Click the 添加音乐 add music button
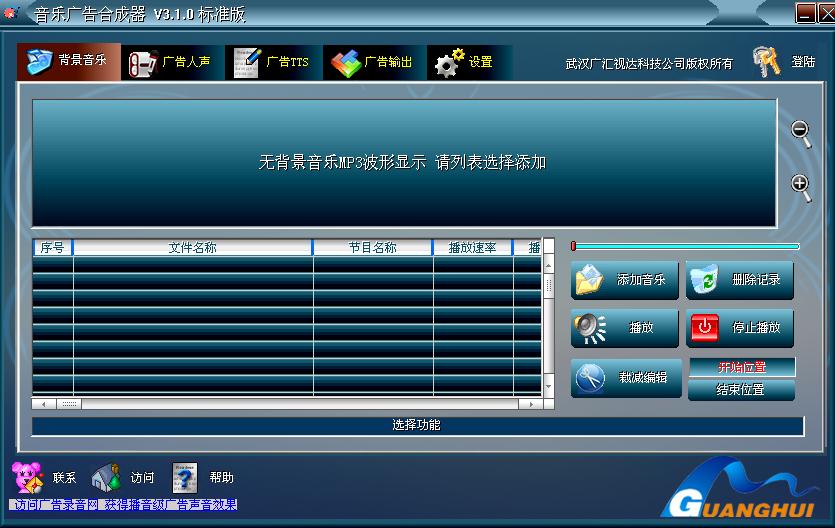Image resolution: width=835 pixels, height=528 pixels. (x=626, y=281)
